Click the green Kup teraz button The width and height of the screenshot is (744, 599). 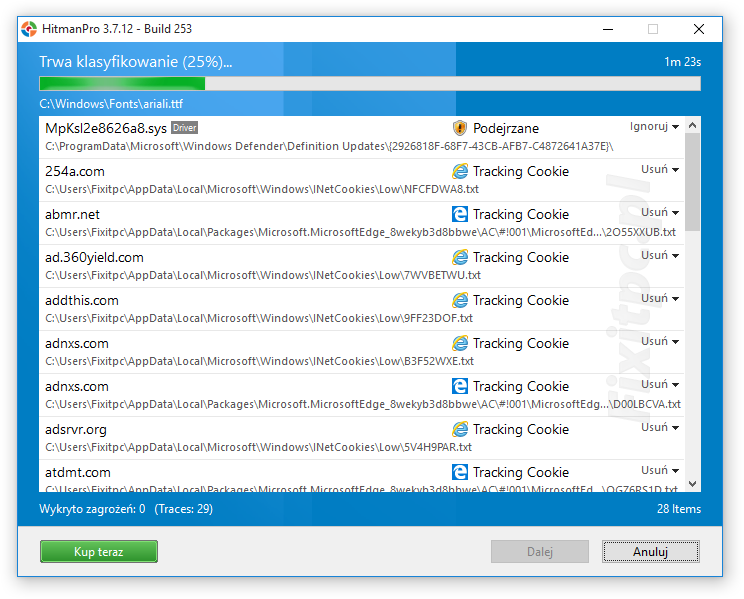coord(99,552)
